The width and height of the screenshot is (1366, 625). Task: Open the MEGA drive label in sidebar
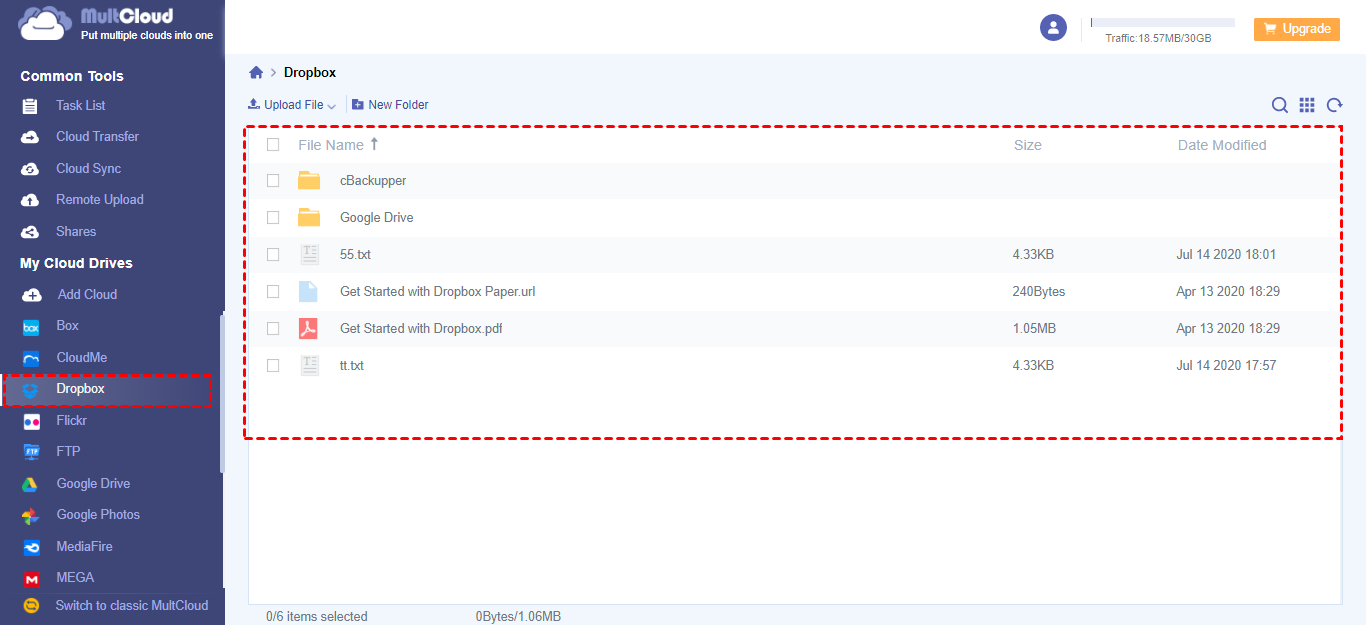click(75, 578)
